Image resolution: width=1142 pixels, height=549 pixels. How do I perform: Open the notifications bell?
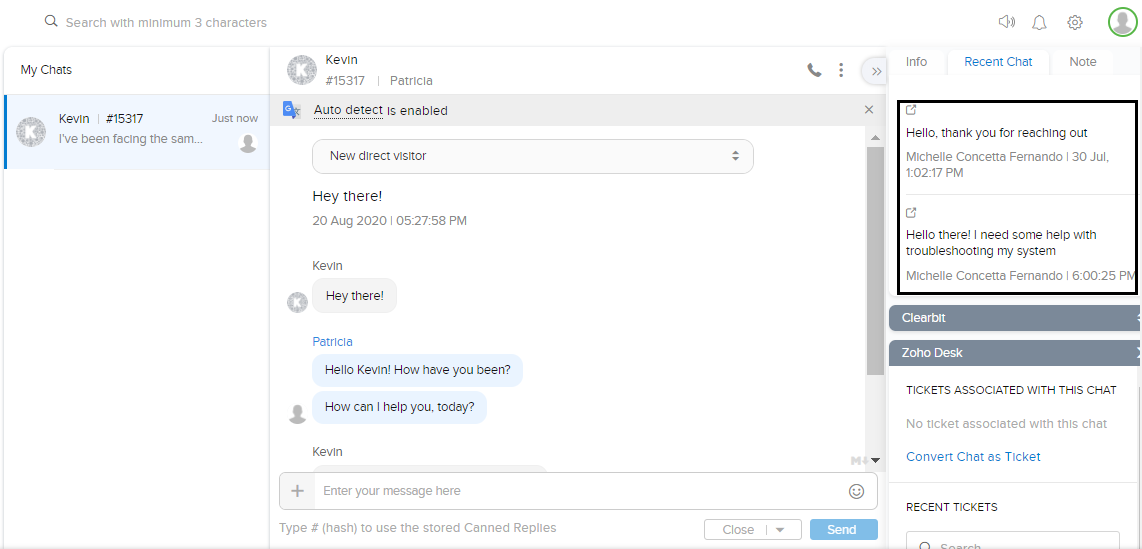(1040, 22)
